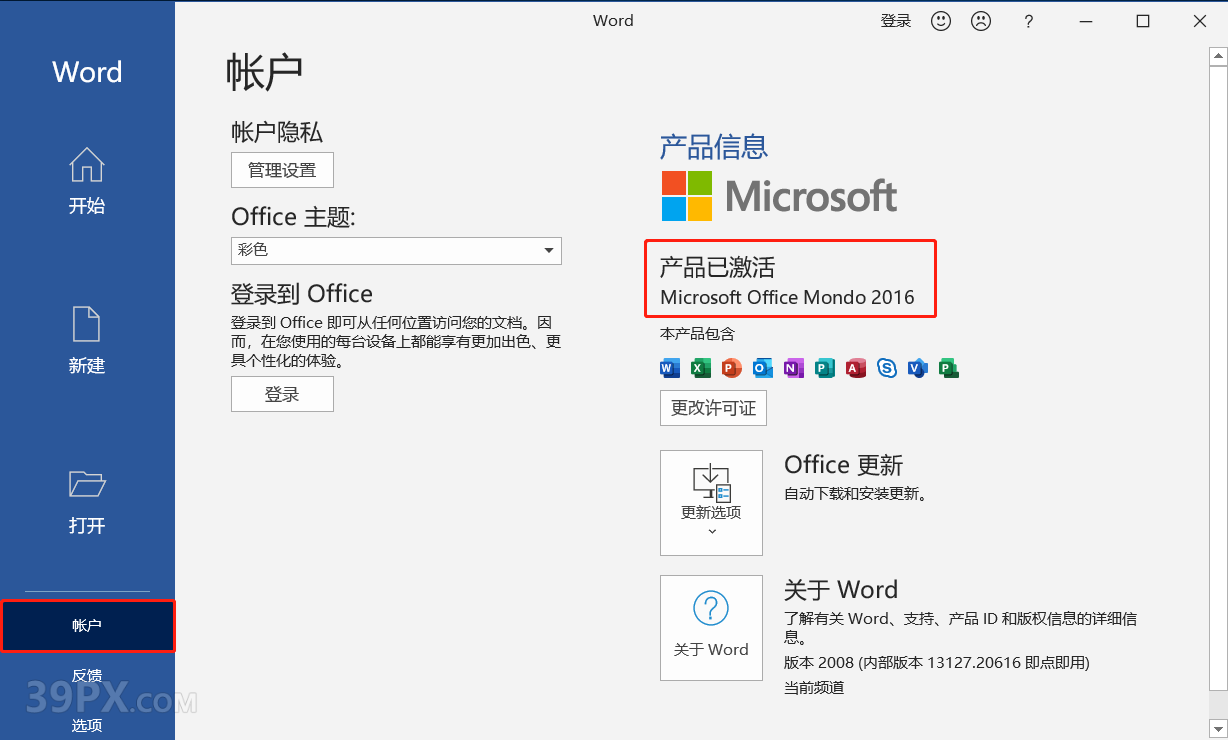Screen dimensions: 1228x740
Task: Click the blue Outlook app icon
Action: [763, 368]
